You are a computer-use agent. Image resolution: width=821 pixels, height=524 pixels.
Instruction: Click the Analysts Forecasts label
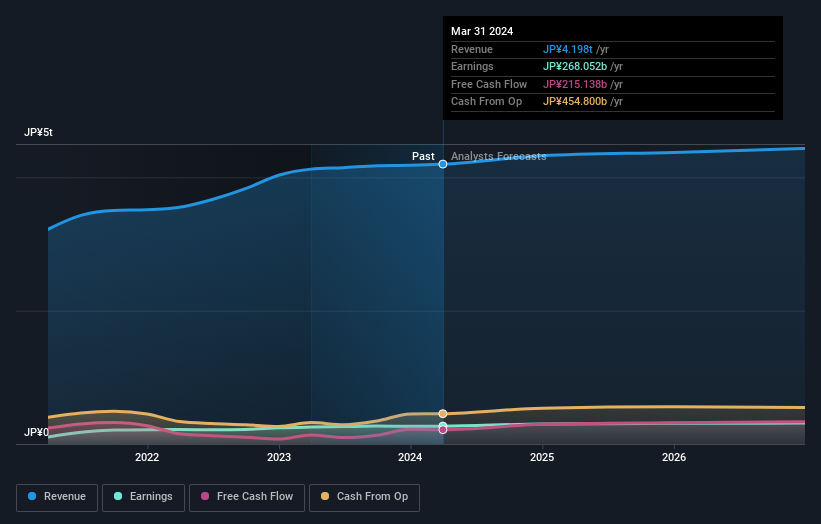click(498, 157)
